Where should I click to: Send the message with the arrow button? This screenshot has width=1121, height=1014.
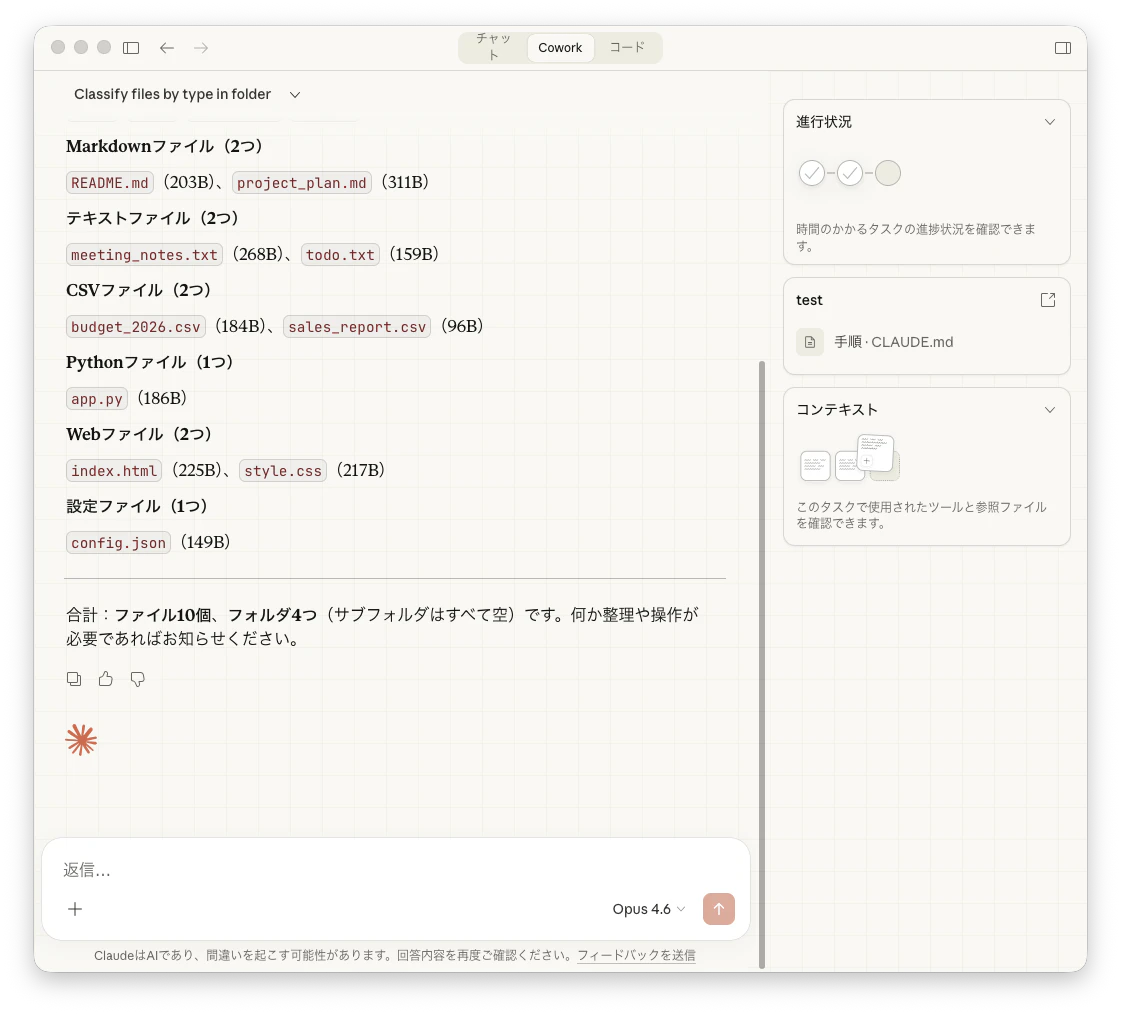click(x=718, y=909)
